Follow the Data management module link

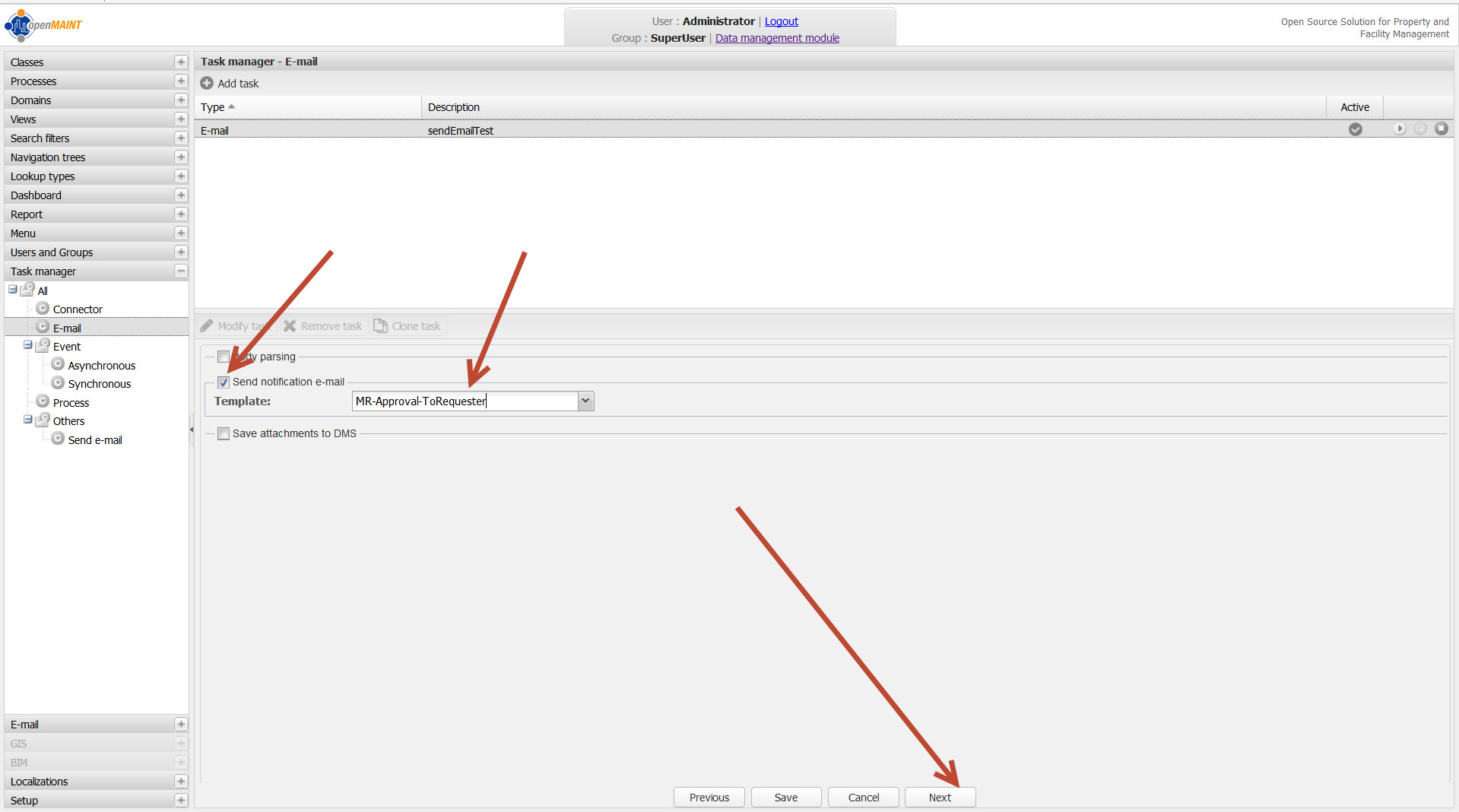click(777, 38)
